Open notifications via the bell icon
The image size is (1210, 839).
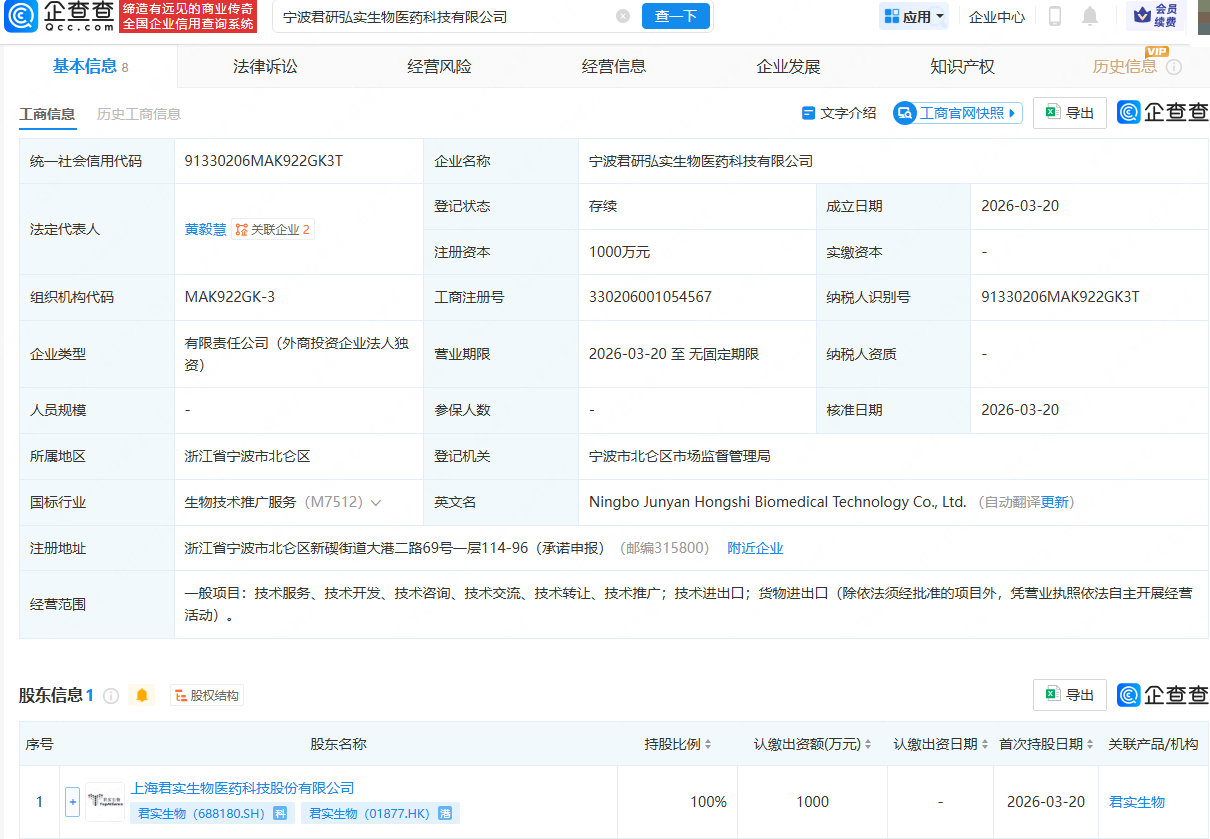tap(1090, 16)
